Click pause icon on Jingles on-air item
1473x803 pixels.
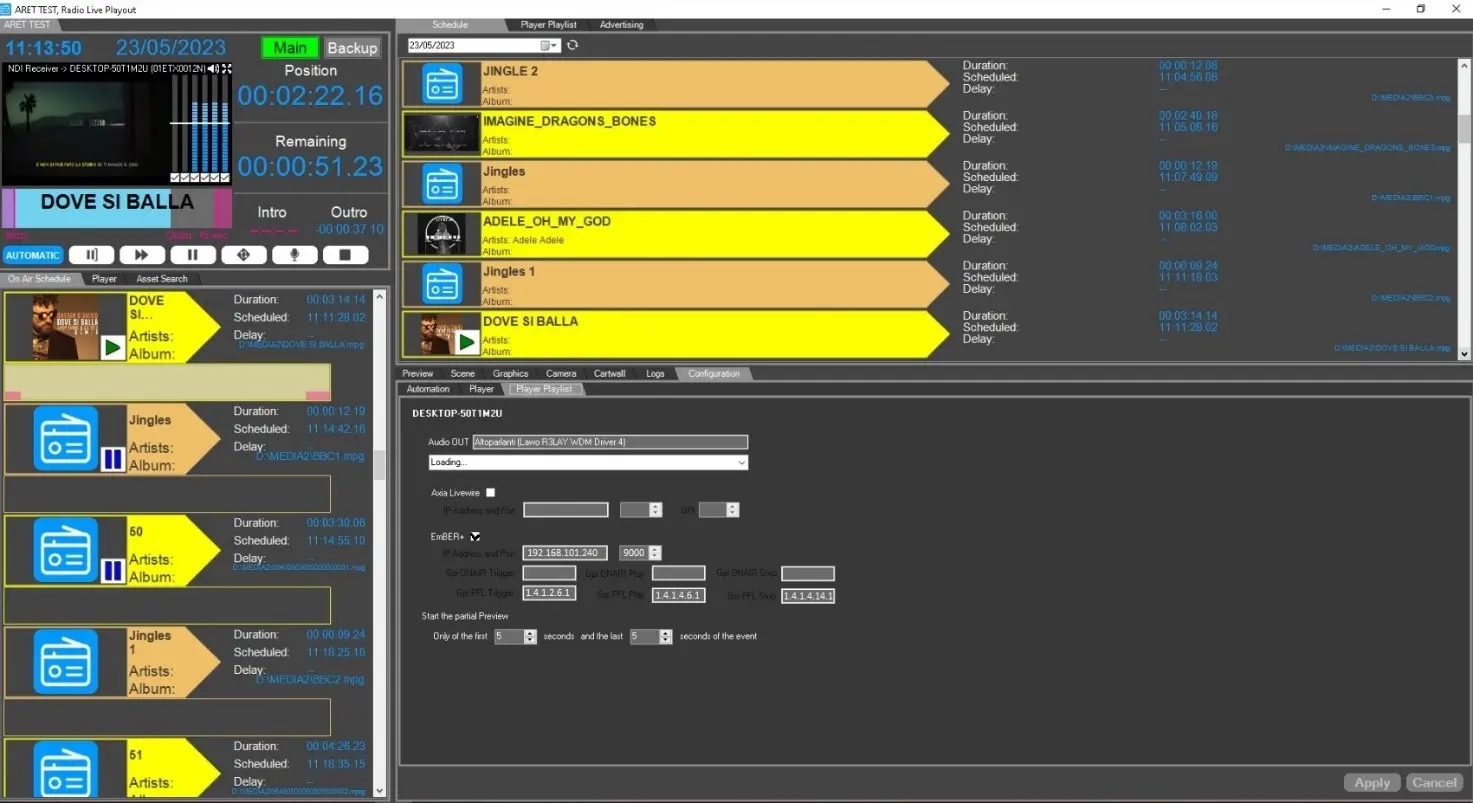click(x=112, y=459)
